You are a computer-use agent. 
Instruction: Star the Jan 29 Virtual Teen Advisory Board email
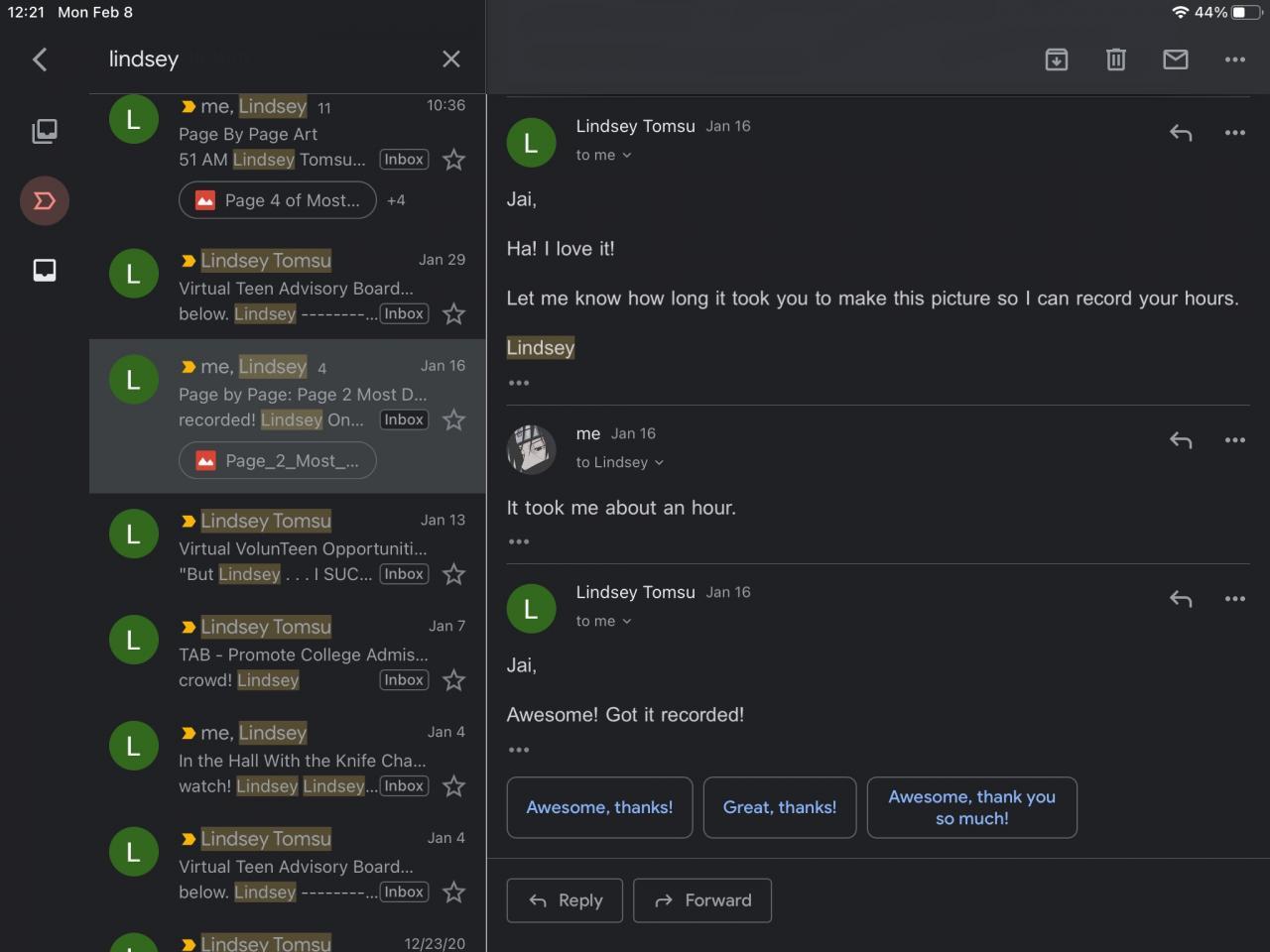coord(453,314)
